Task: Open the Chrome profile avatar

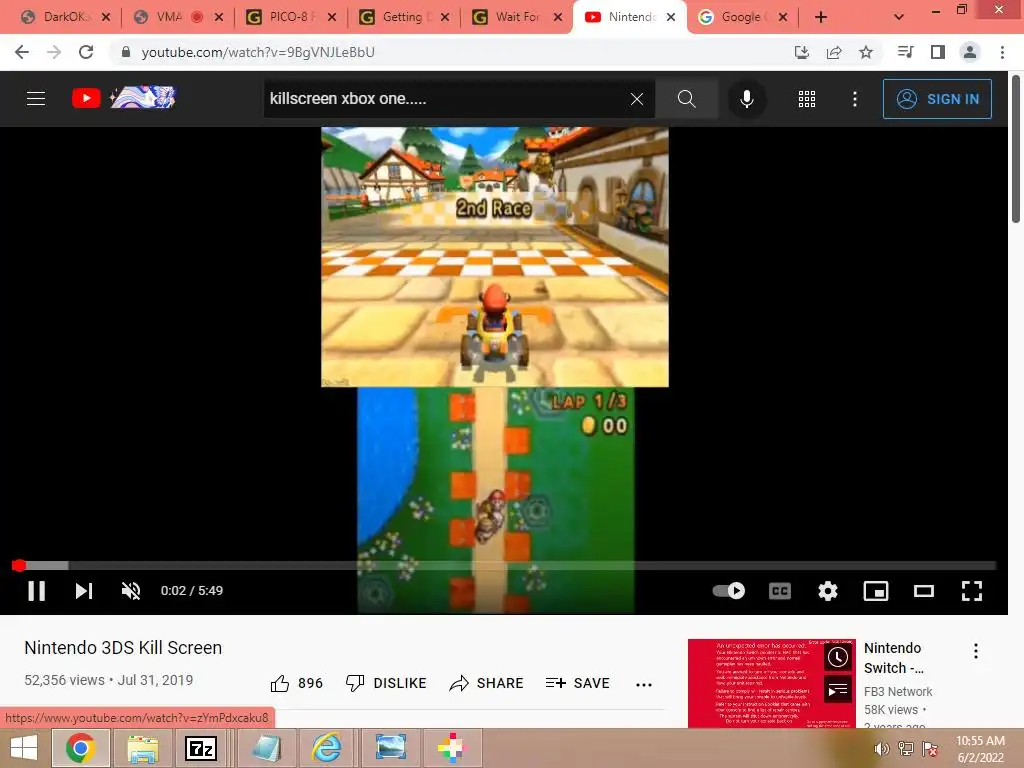Action: click(x=970, y=52)
